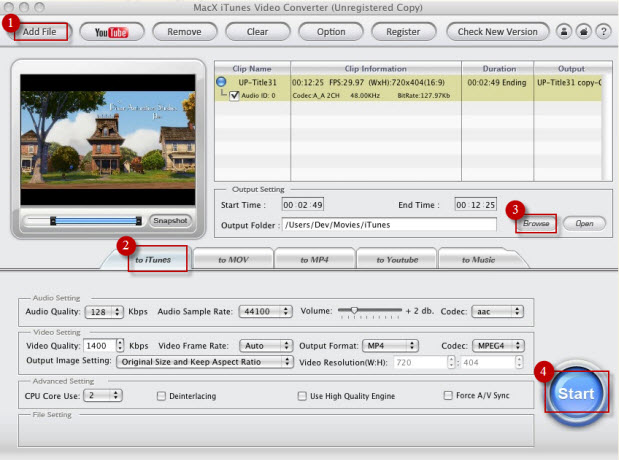Enable Deinterlacing
Viewport: 619px width, 460px height.
click(x=161, y=396)
